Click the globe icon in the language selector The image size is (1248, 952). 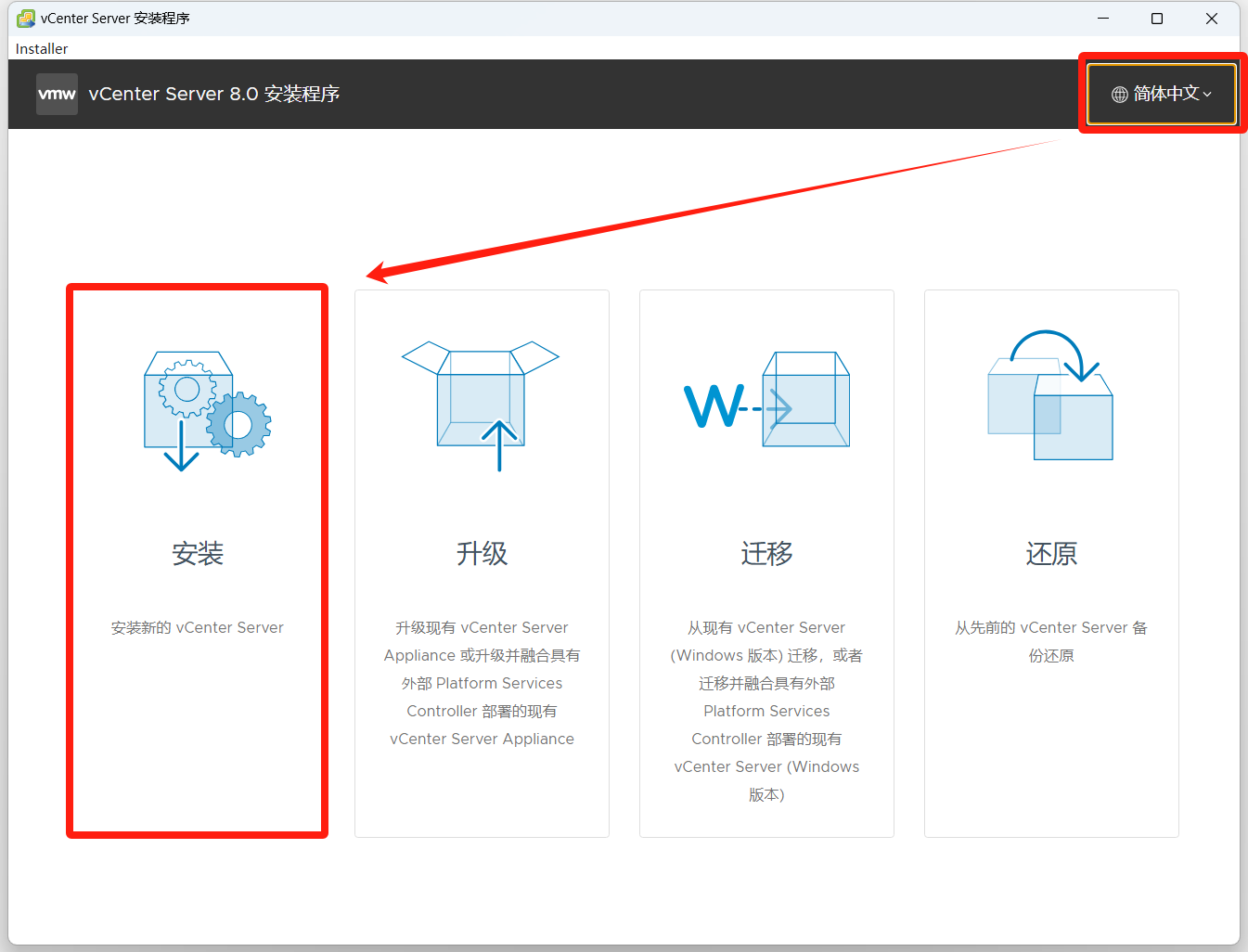(1120, 95)
